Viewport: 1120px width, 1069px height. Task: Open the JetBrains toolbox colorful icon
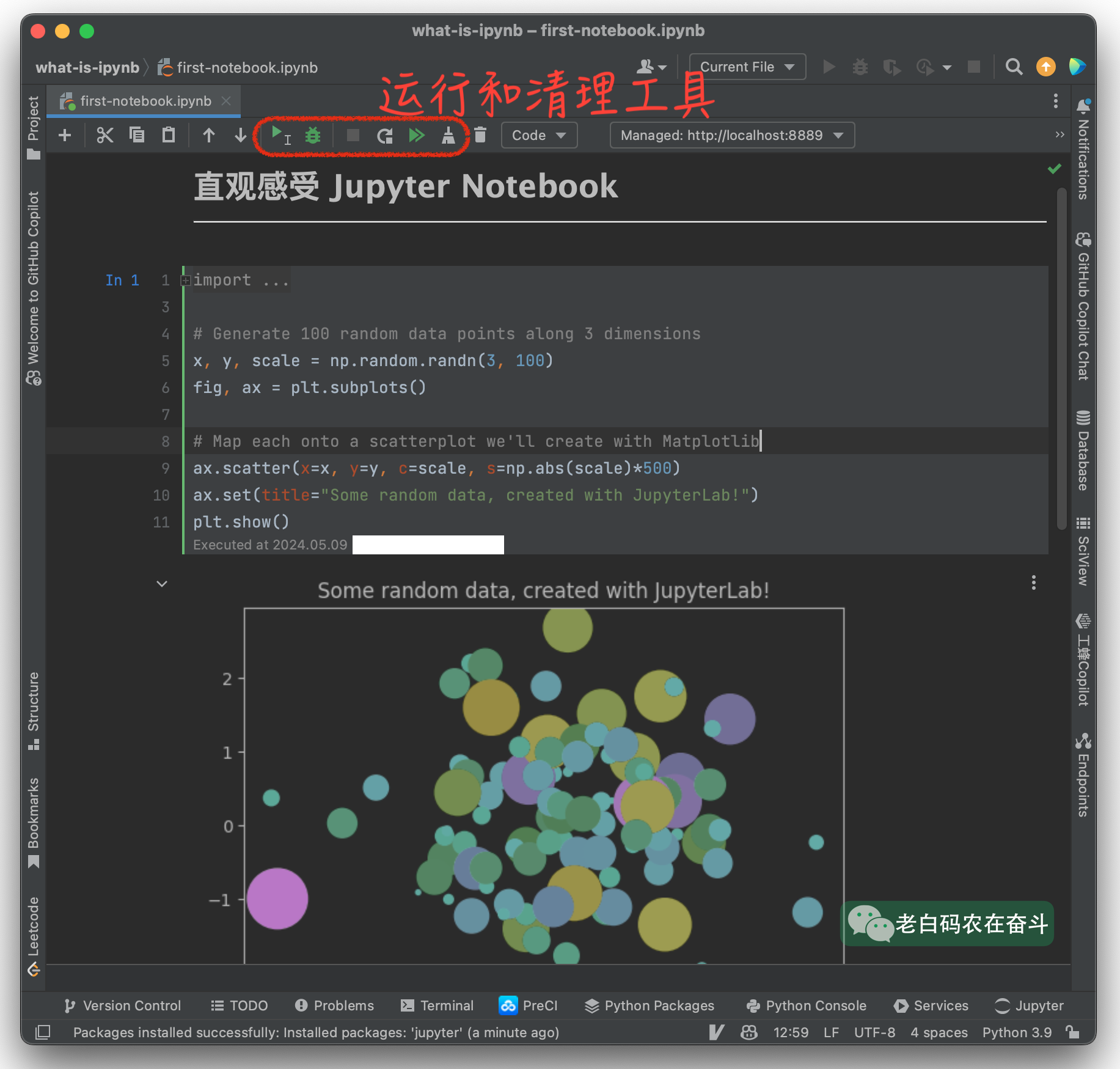1077,67
